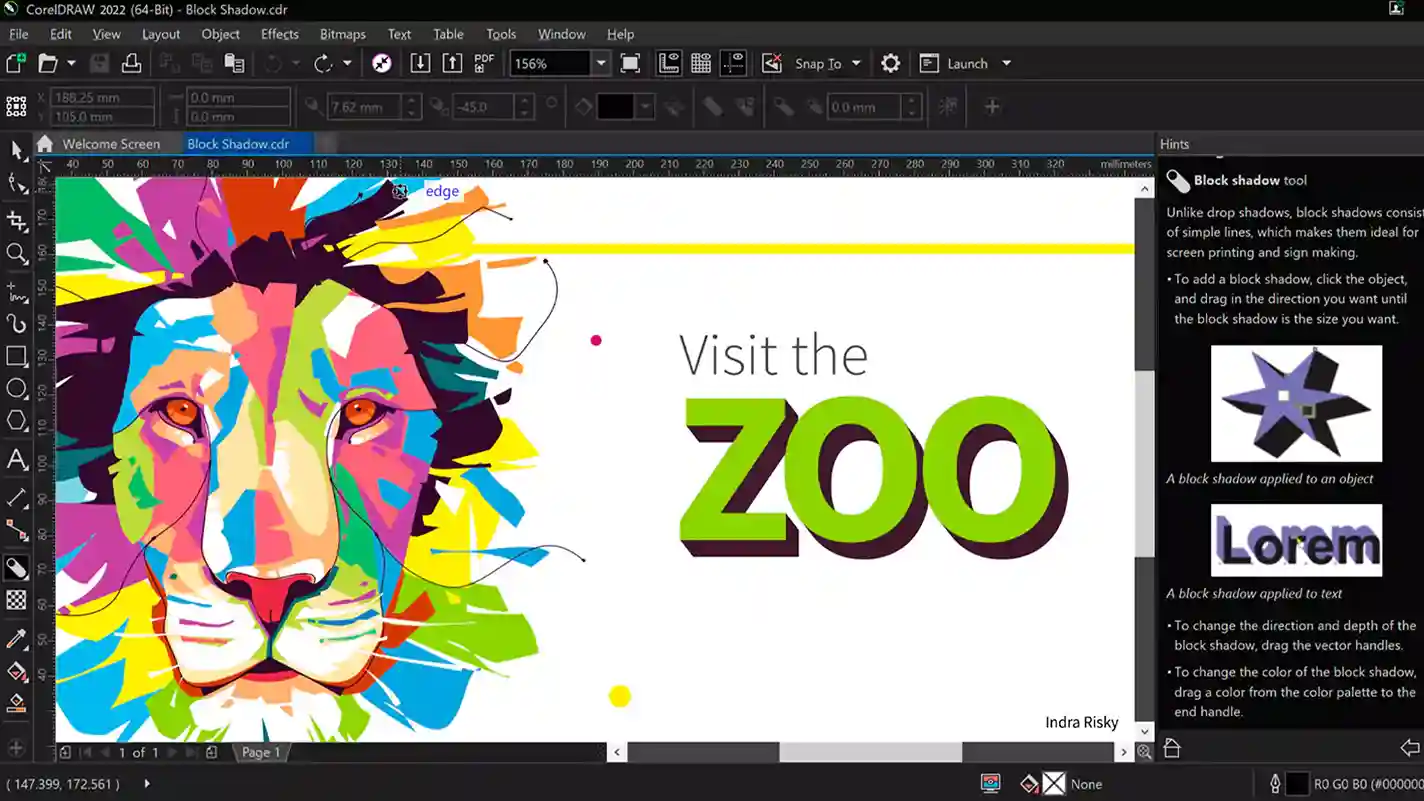Screen dimensions: 1424x801
Task: Select the Connector tool
Action: 16,530
